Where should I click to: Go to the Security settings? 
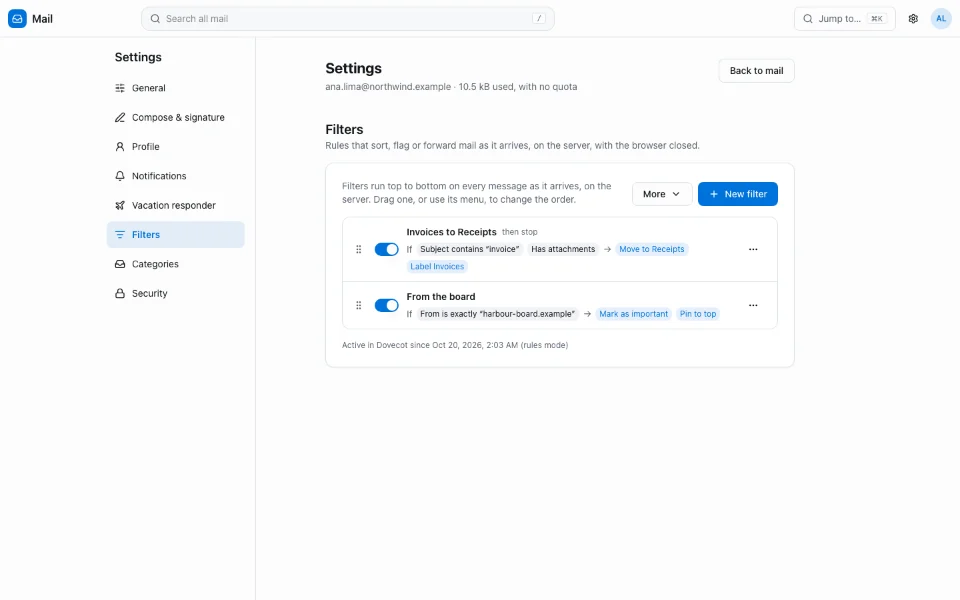[x=176, y=294]
